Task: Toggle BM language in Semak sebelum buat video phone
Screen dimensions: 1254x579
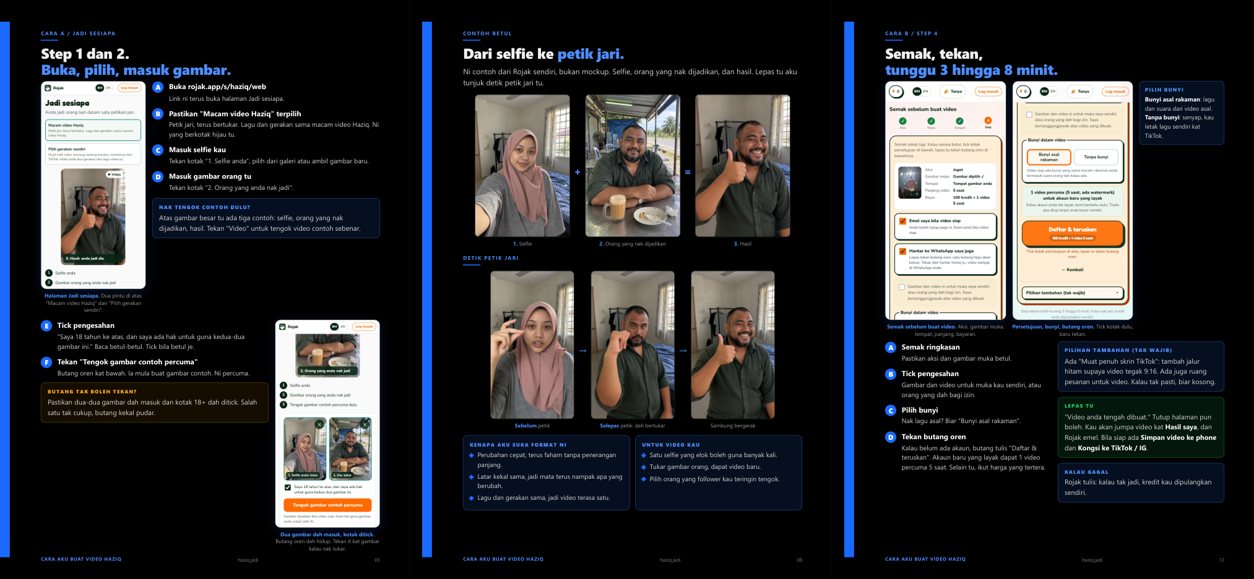Action: (x=916, y=91)
